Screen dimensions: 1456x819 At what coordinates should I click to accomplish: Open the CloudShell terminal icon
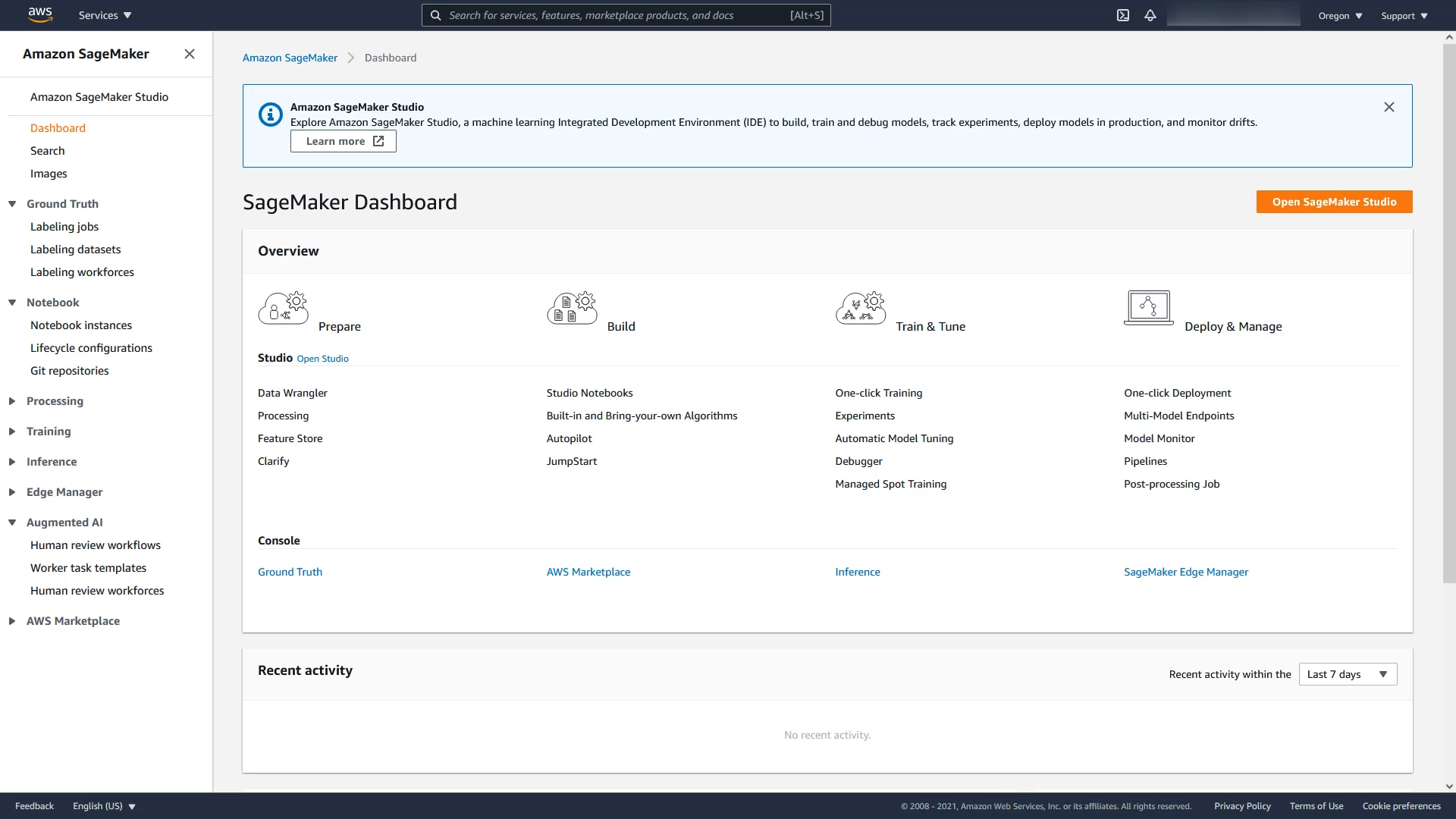[x=1123, y=15]
